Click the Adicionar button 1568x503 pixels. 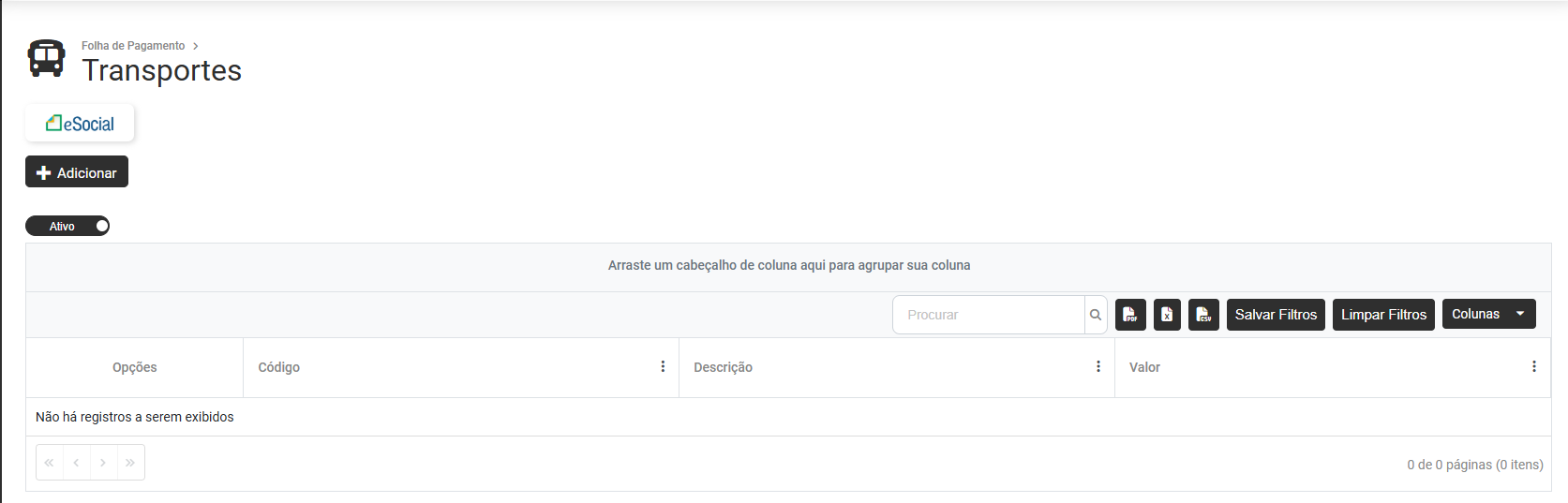tap(77, 171)
